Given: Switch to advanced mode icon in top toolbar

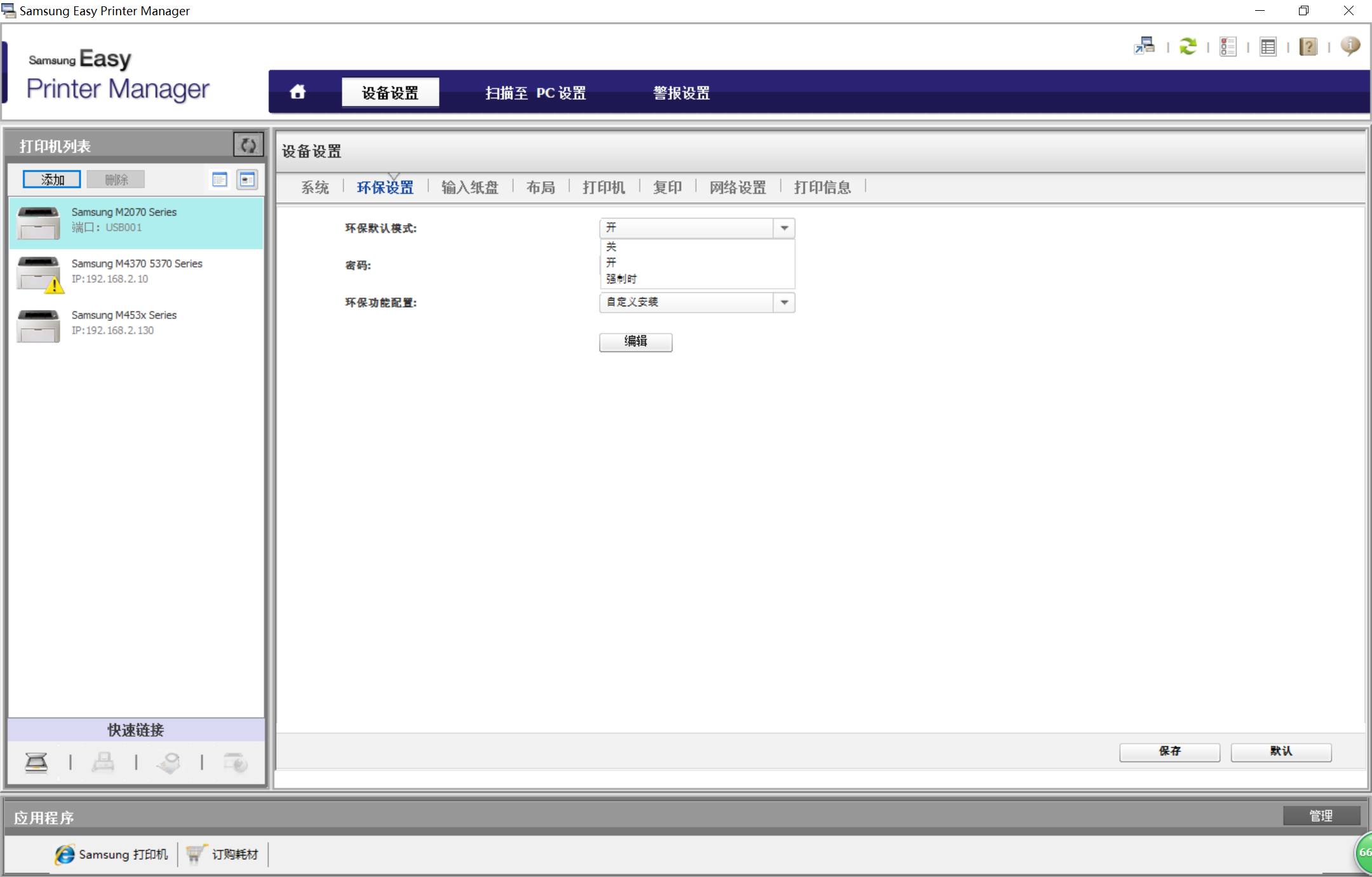Looking at the screenshot, I should pos(1145,46).
